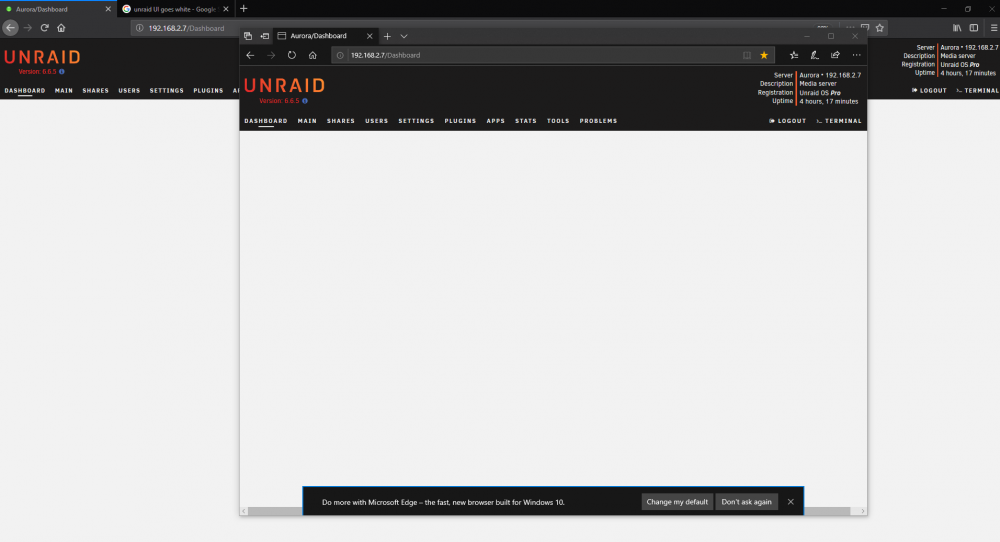Go back in the Firefox window
This screenshot has width=1000, height=542.
[x=10, y=28]
